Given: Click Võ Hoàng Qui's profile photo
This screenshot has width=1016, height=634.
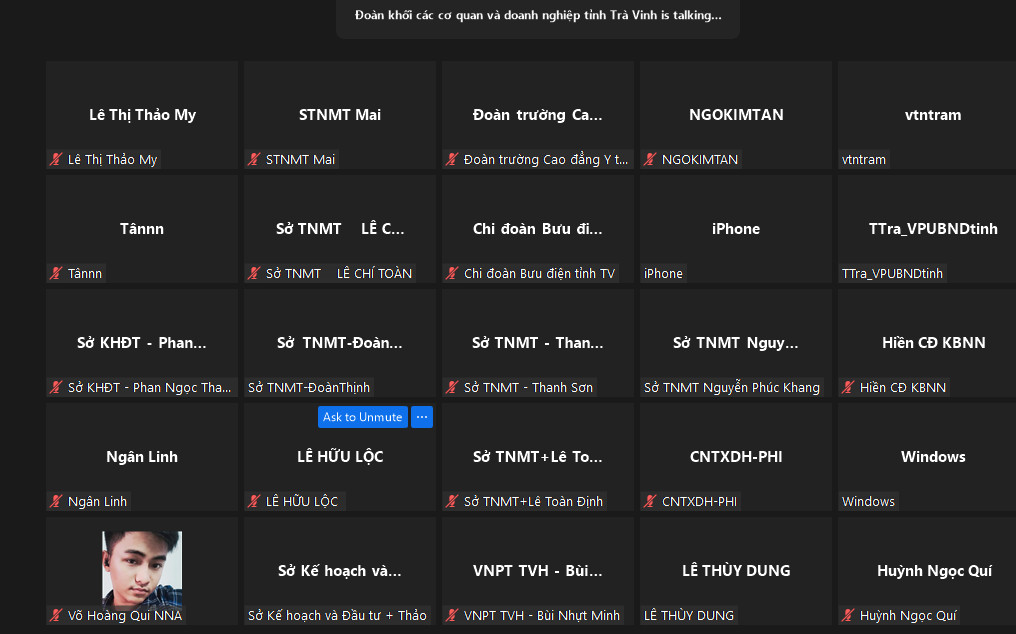Looking at the screenshot, I should click(x=142, y=567).
